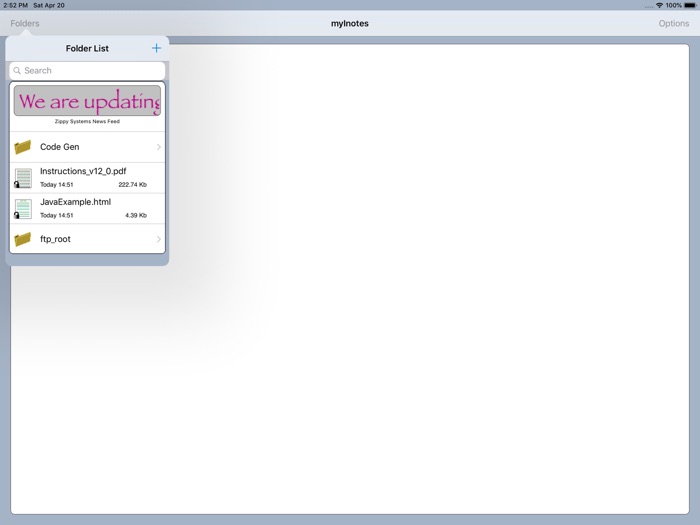Tap Today 14:51 under JavaExample.html
The height and width of the screenshot is (525, 700).
point(57,215)
